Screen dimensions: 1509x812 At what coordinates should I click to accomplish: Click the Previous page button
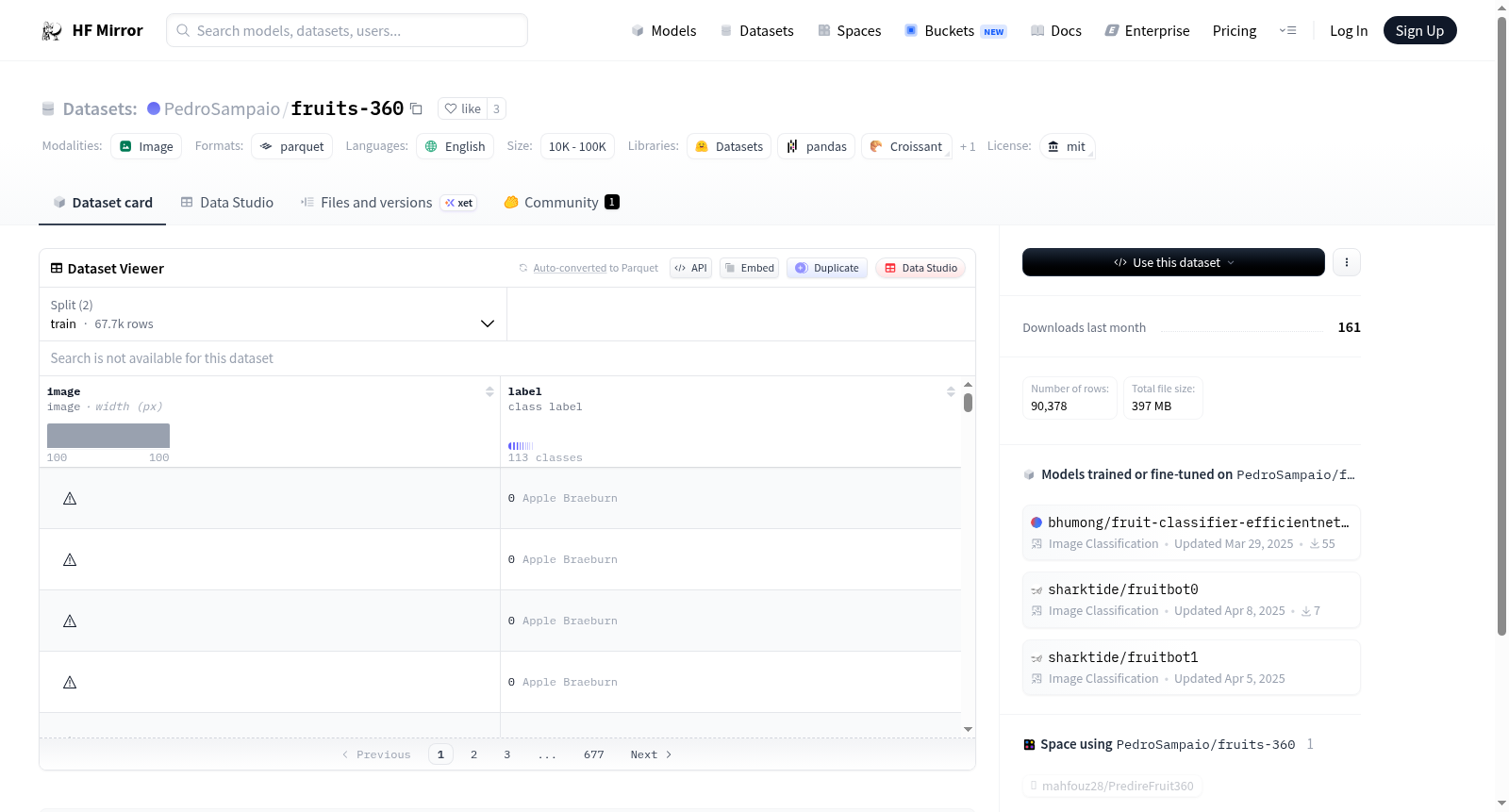(x=376, y=754)
